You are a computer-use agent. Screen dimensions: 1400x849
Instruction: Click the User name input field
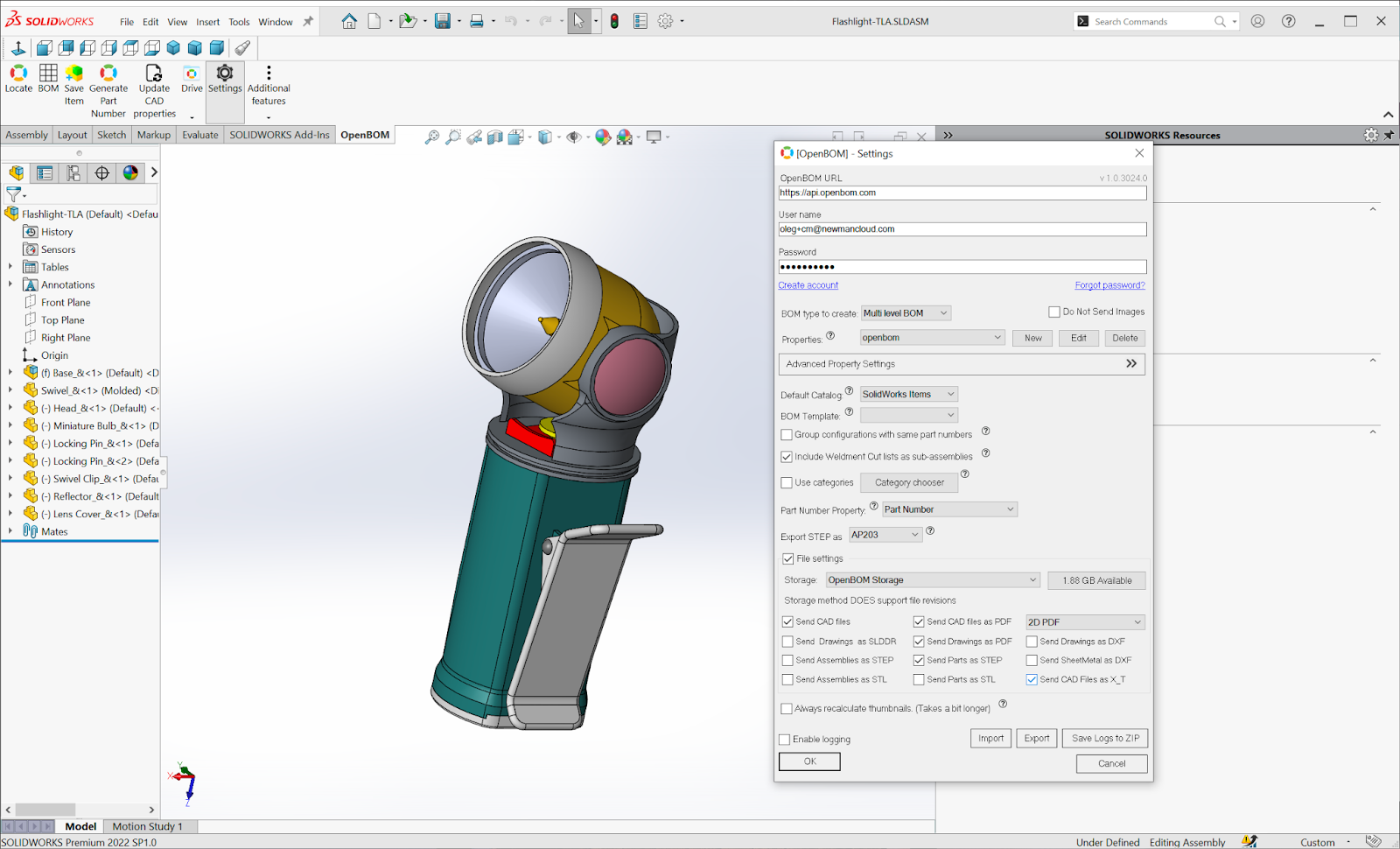(962, 229)
